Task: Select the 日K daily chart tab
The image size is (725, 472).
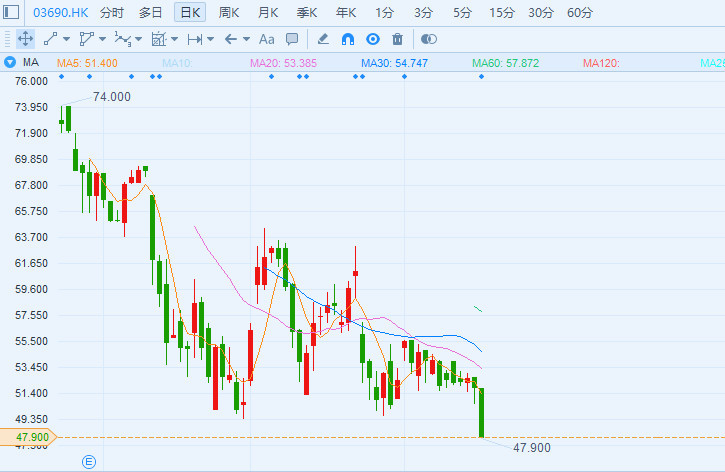Action: point(190,12)
